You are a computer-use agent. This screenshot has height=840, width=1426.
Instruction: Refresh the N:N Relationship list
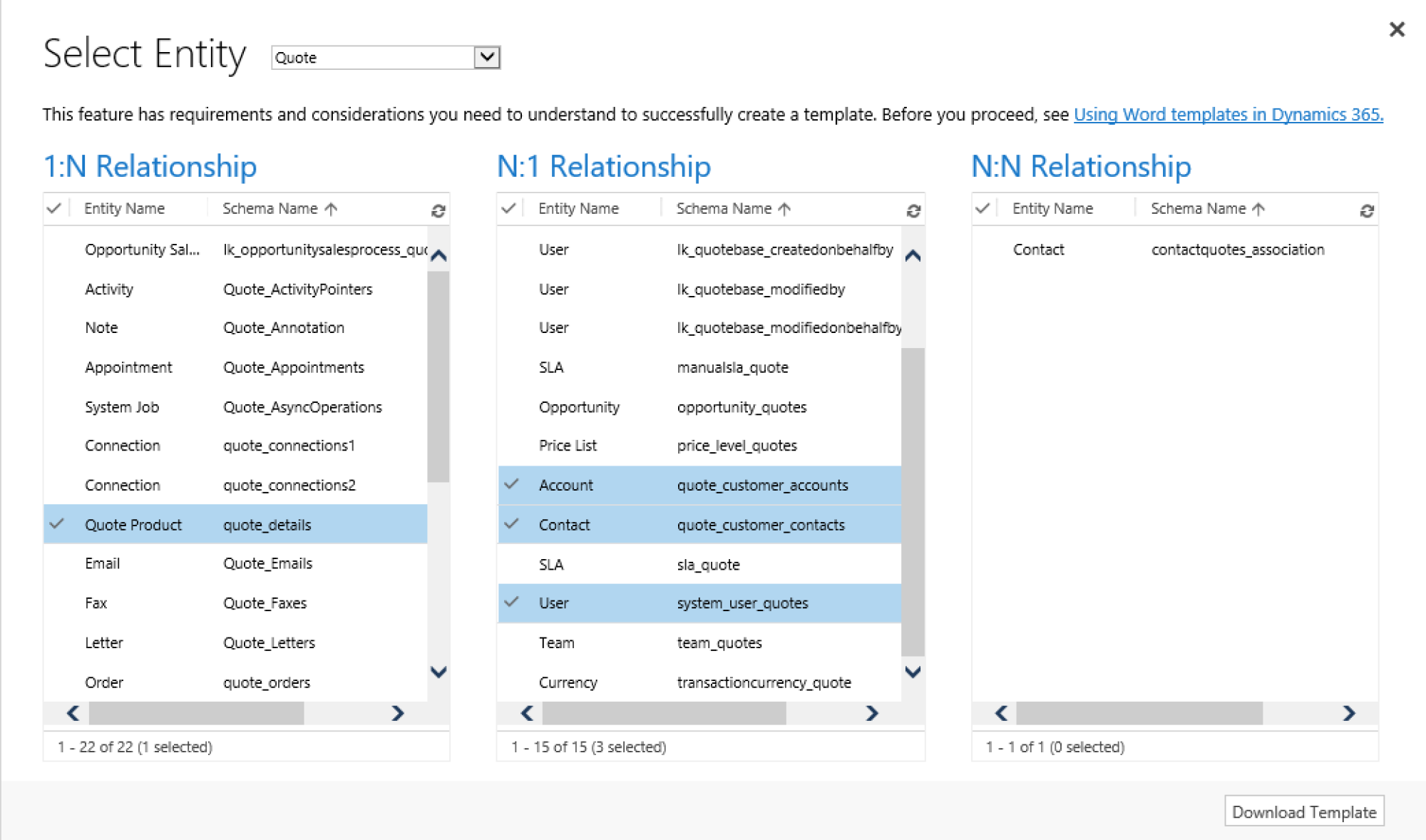coord(1367,210)
